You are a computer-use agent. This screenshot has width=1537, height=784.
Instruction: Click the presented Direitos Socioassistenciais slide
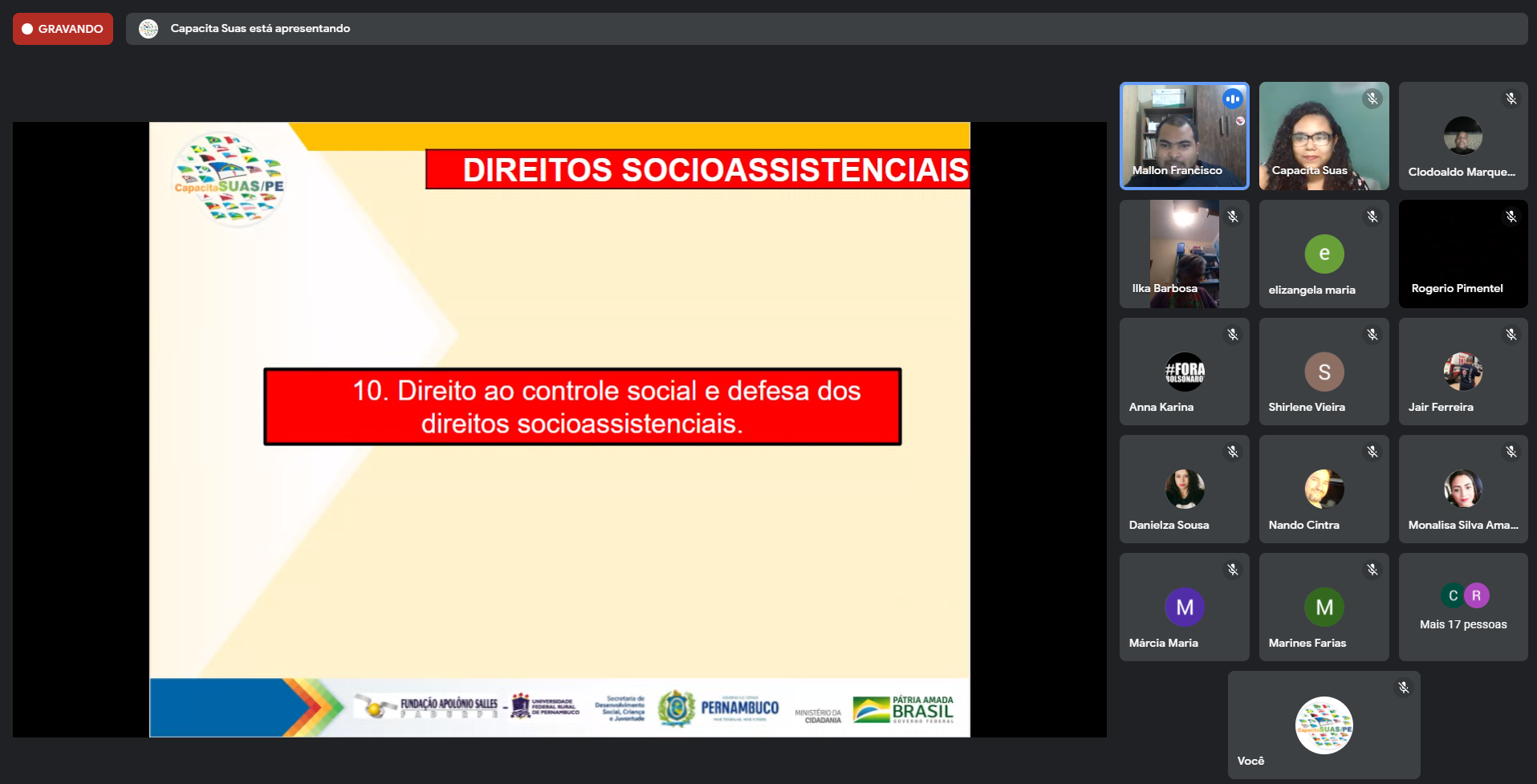pyautogui.click(x=559, y=429)
